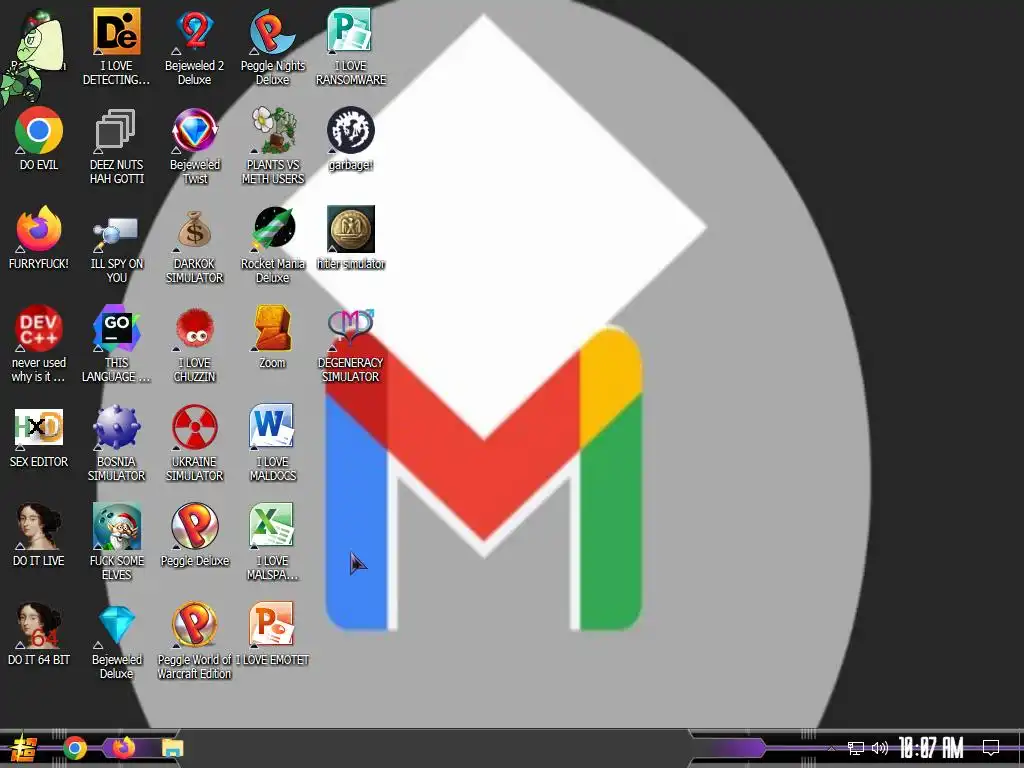Select the GoLand icon labeled THIS LANGUAGE
This screenshot has width=1024, height=768.
click(116, 328)
